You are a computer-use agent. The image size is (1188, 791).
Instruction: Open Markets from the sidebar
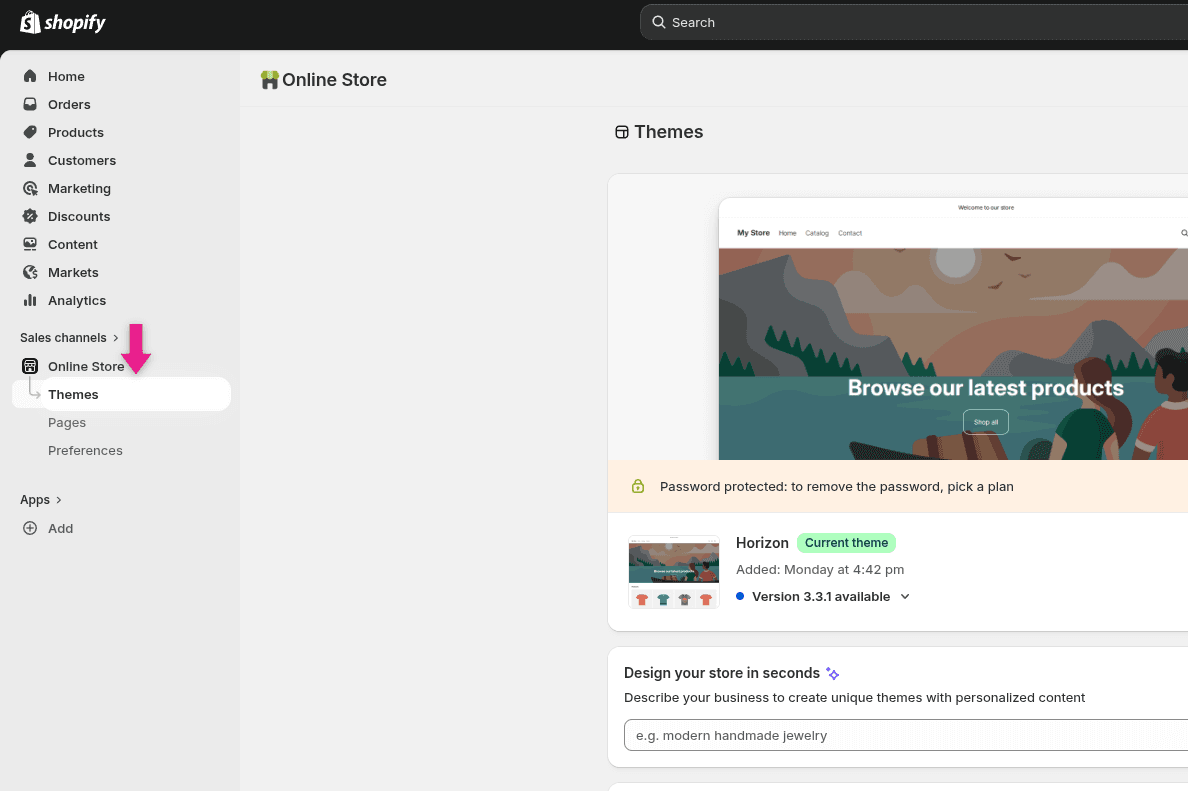[73, 272]
